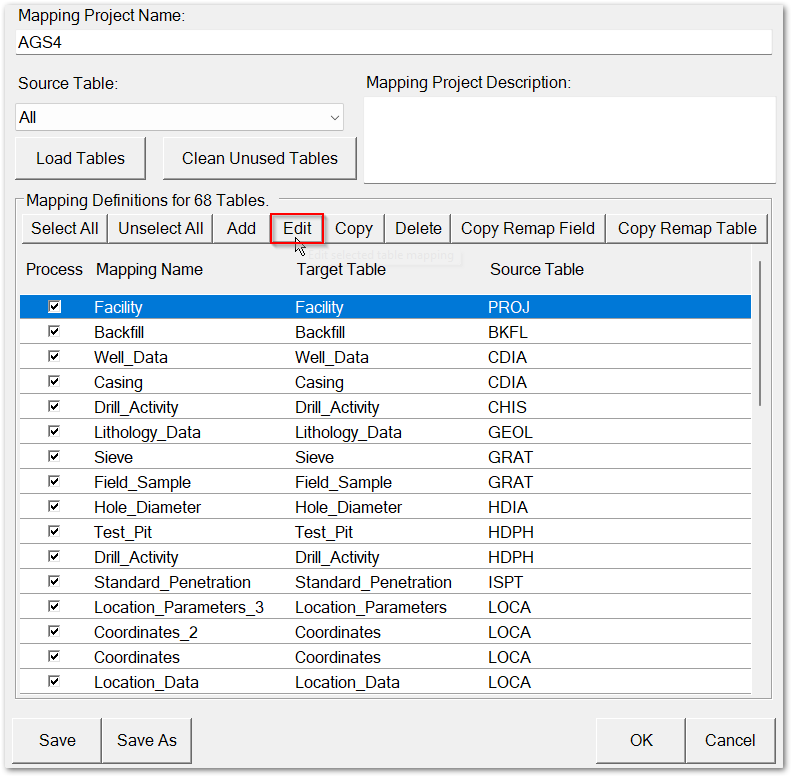Select Drill_Activity mapping with source HDPH
792x777 pixels.
[x=136, y=557]
